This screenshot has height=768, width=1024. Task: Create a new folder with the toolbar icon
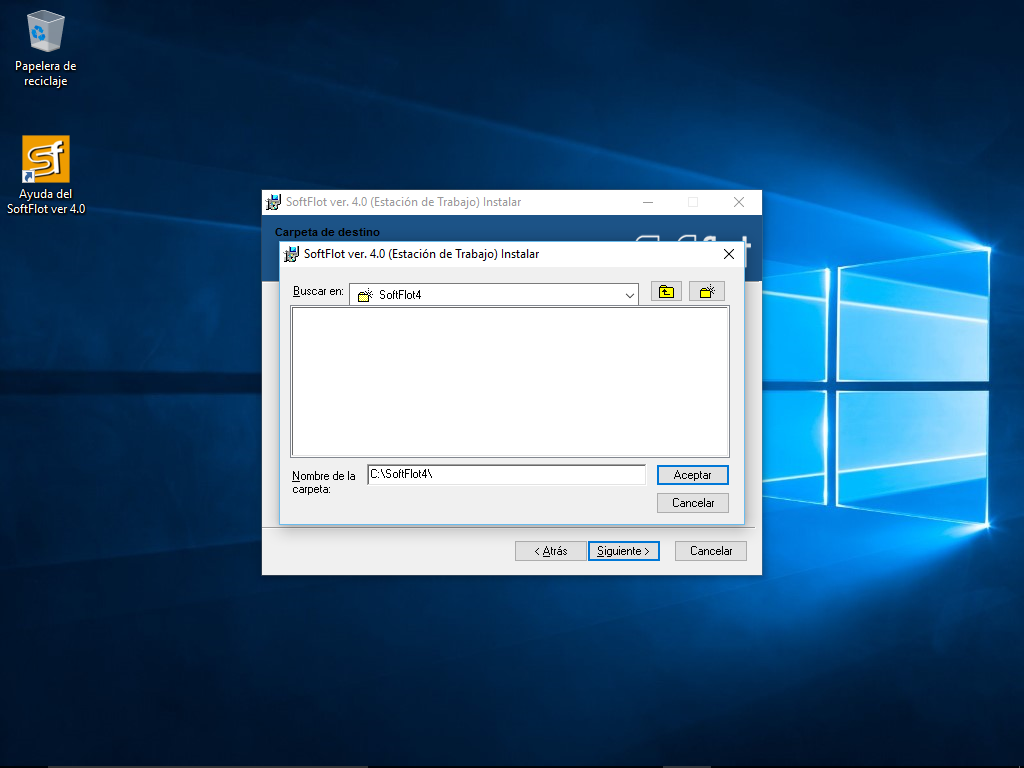point(707,292)
